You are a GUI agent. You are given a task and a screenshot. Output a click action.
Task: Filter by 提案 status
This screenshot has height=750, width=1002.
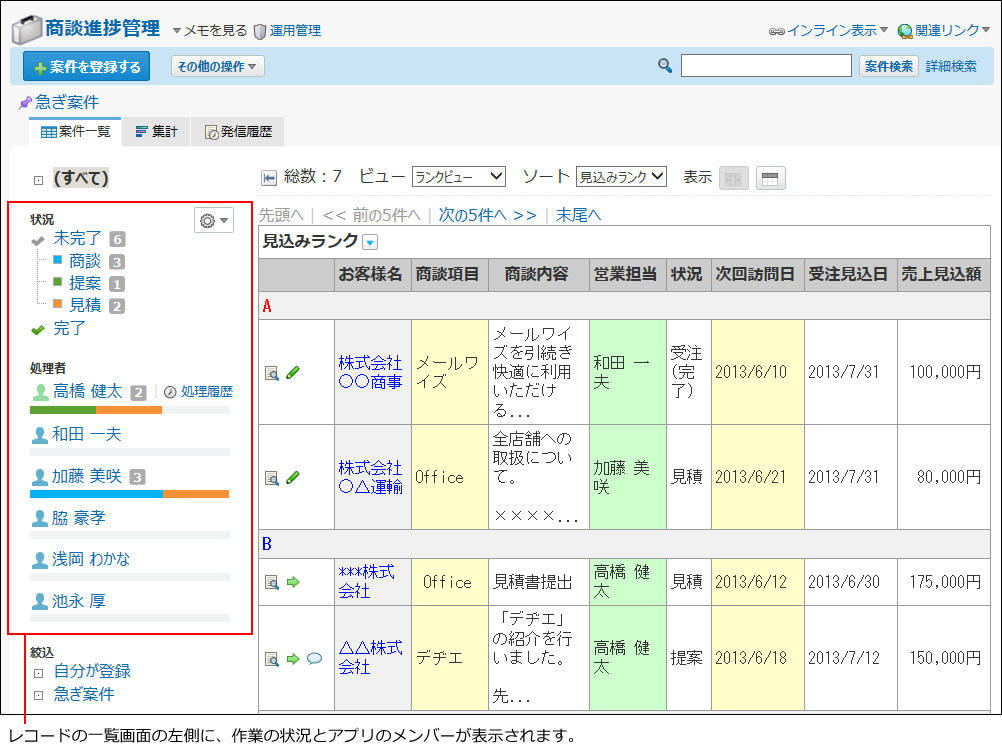[85, 283]
